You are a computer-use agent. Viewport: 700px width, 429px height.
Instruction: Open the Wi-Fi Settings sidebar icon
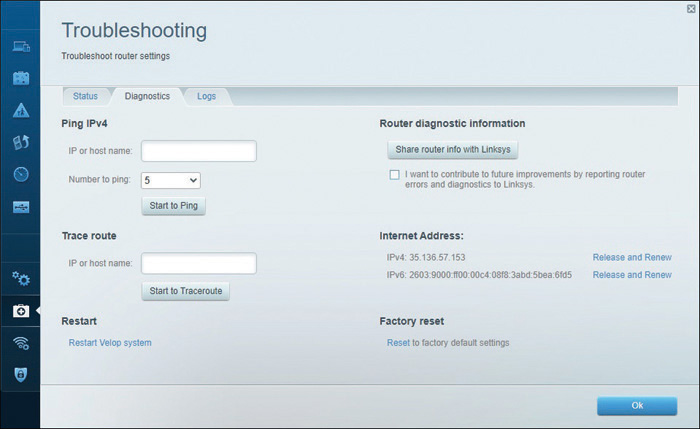pyautogui.click(x=21, y=343)
